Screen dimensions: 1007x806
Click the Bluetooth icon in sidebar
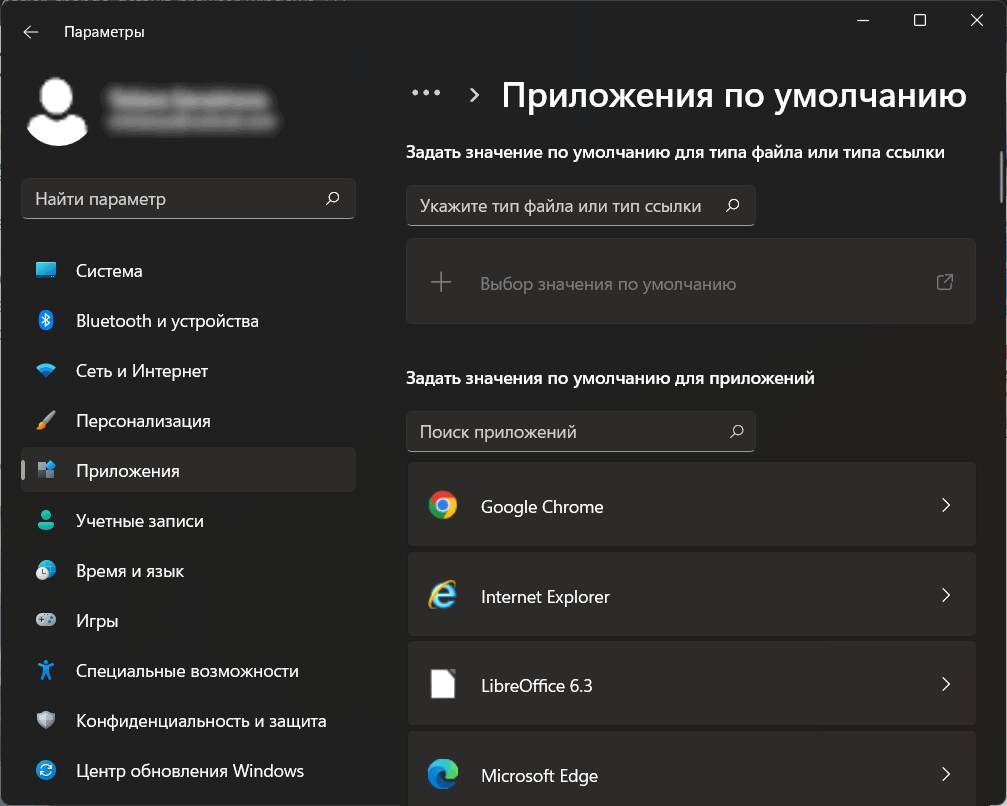[46, 320]
